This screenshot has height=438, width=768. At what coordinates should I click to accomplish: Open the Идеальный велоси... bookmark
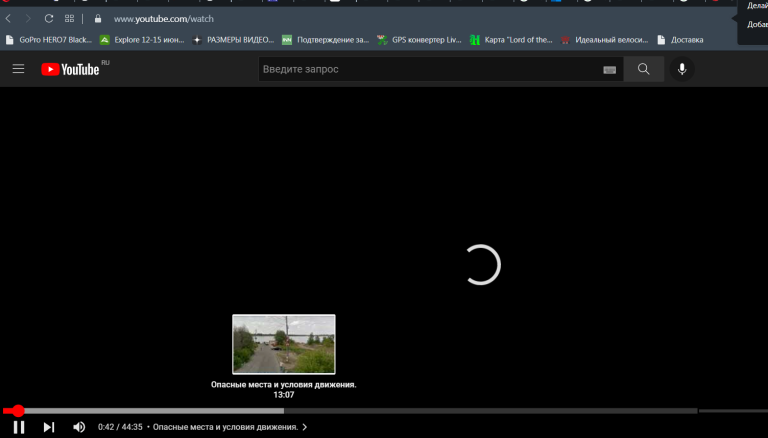[x=604, y=40]
